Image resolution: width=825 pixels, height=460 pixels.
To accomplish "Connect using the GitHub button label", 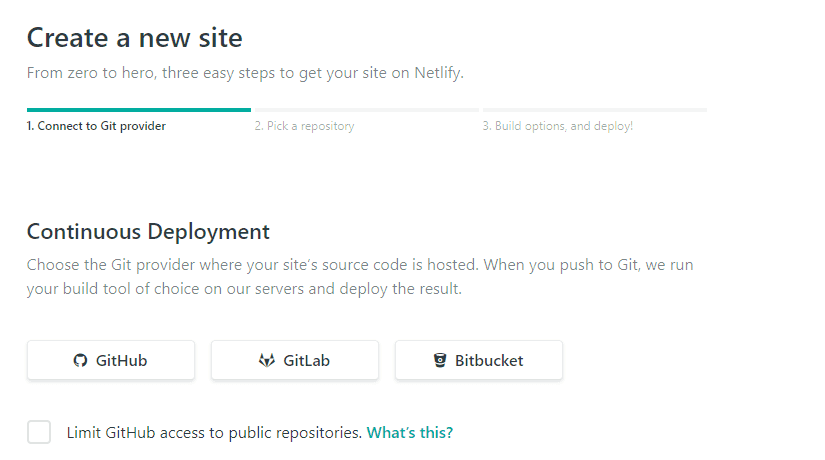I will click(122, 361).
